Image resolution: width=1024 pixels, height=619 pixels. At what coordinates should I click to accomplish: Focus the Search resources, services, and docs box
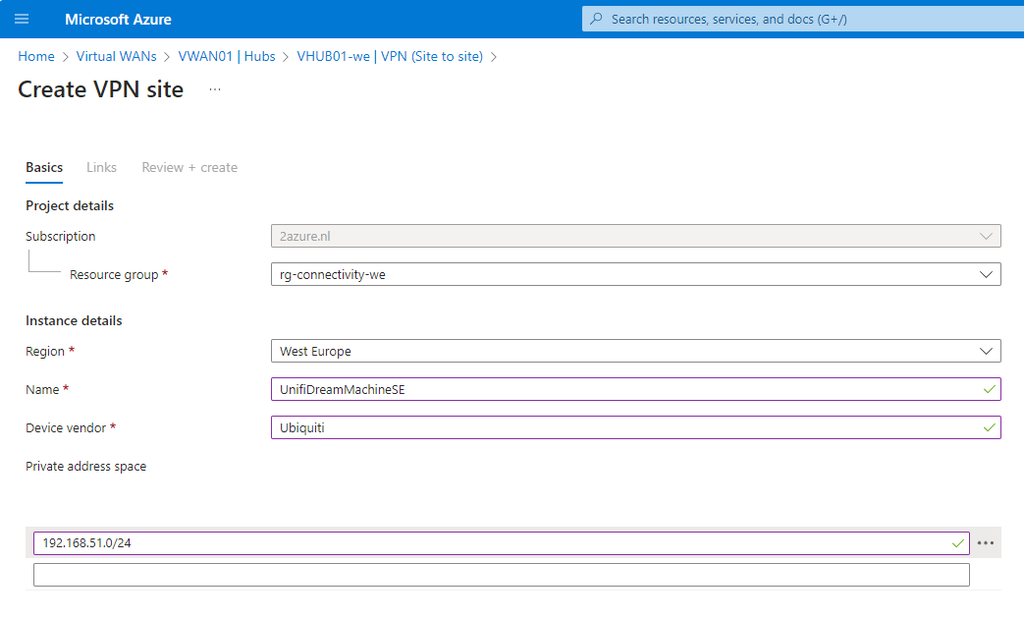point(803,19)
